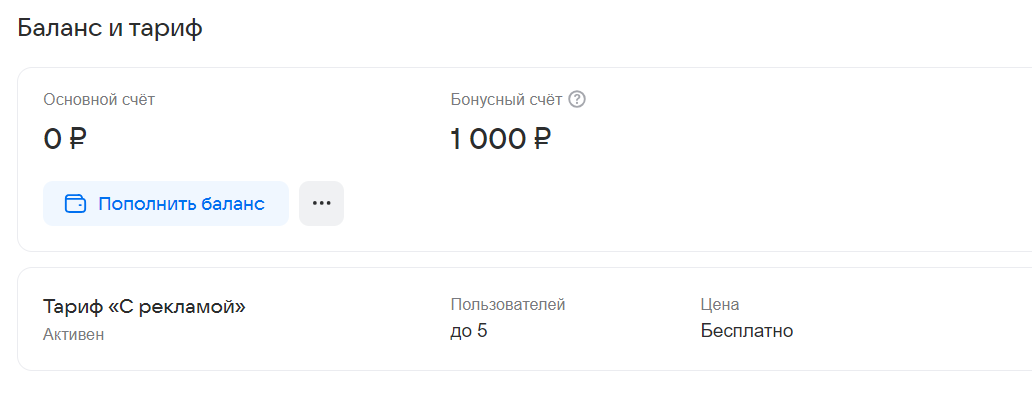This screenshot has width=1032, height=405.
Task: Click the bonus balance 1 000 ₽ amount
Action: [500, 139]
